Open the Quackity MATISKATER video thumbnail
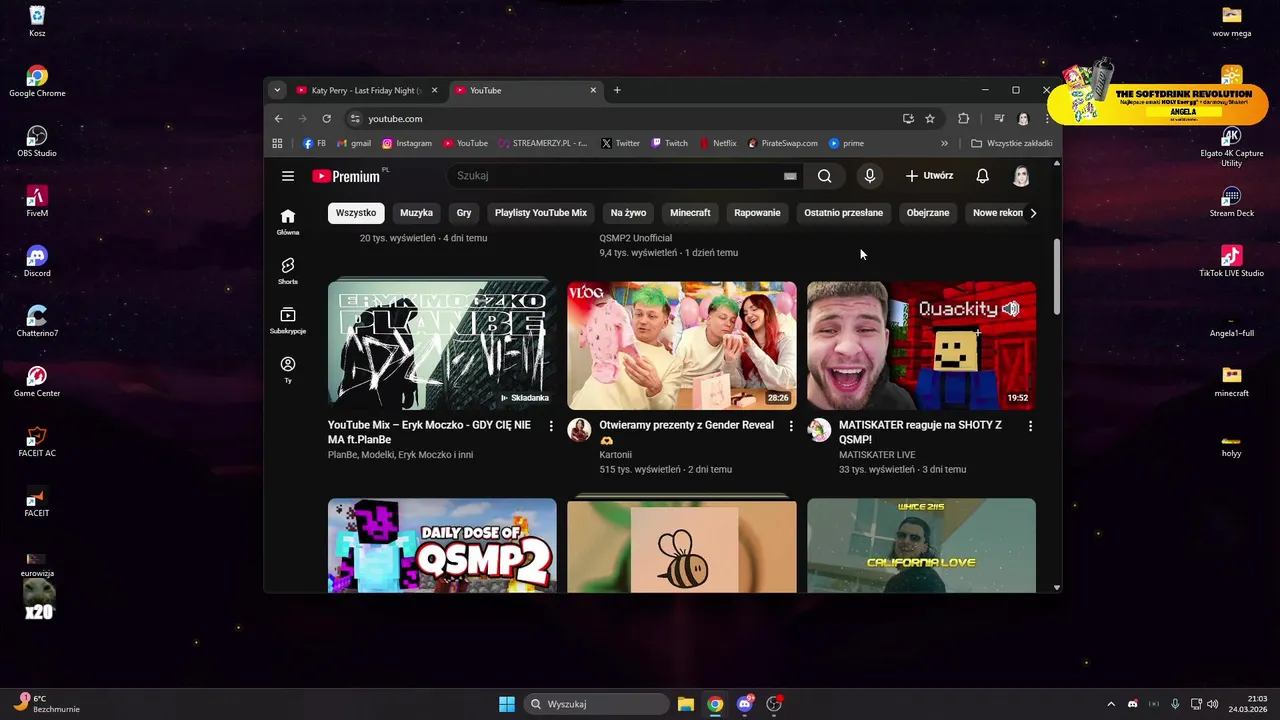The width and height of the screenshot is (1280, 720). click(921, 346)
